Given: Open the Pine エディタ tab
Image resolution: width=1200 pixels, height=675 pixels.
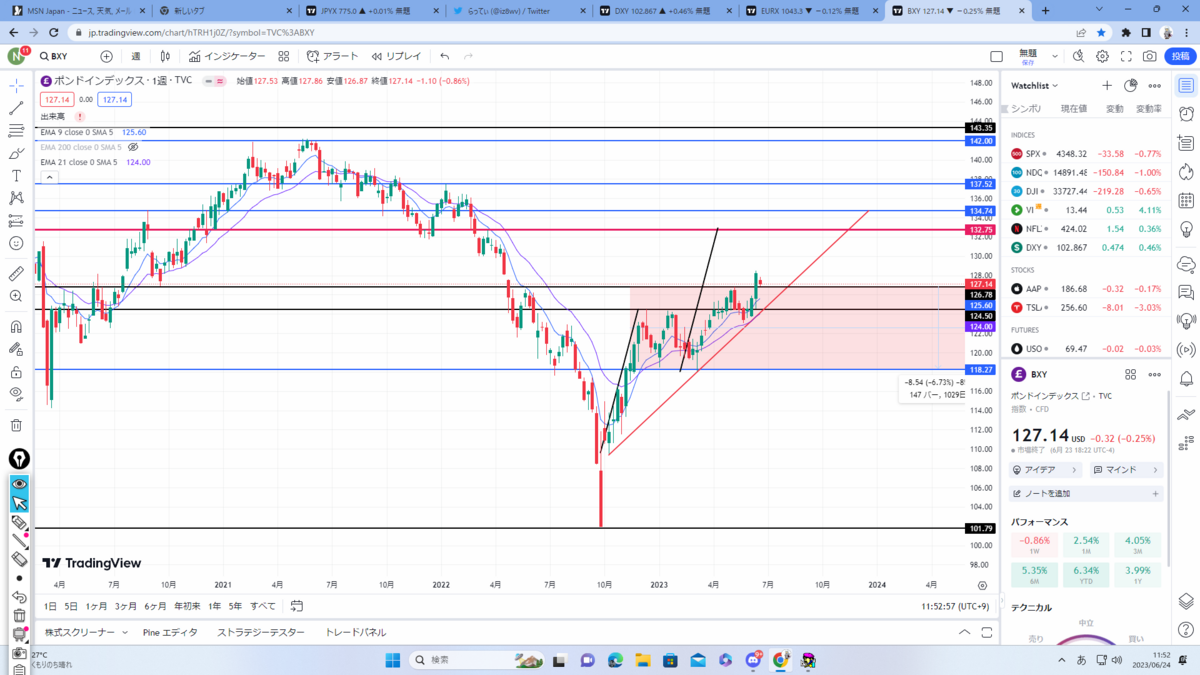Looking at the screenshot, I should tap(170, 633).
